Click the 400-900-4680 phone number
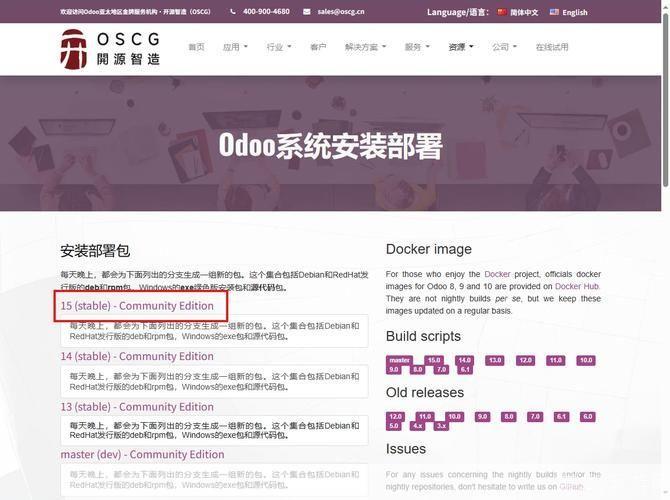 click(x=266, y=12)
